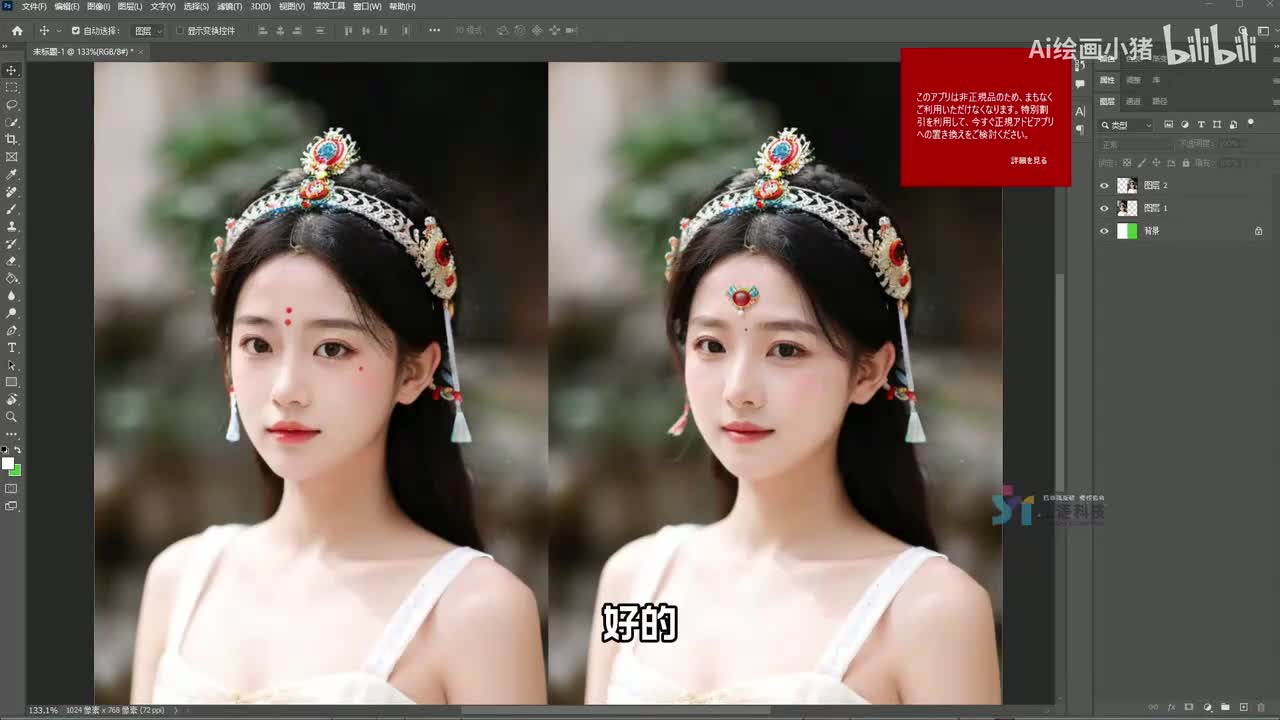The width and height of the screenshot is (1280, 720).
Task: Filter layers by shape layer icon
Action: (x=1217, y=125)
